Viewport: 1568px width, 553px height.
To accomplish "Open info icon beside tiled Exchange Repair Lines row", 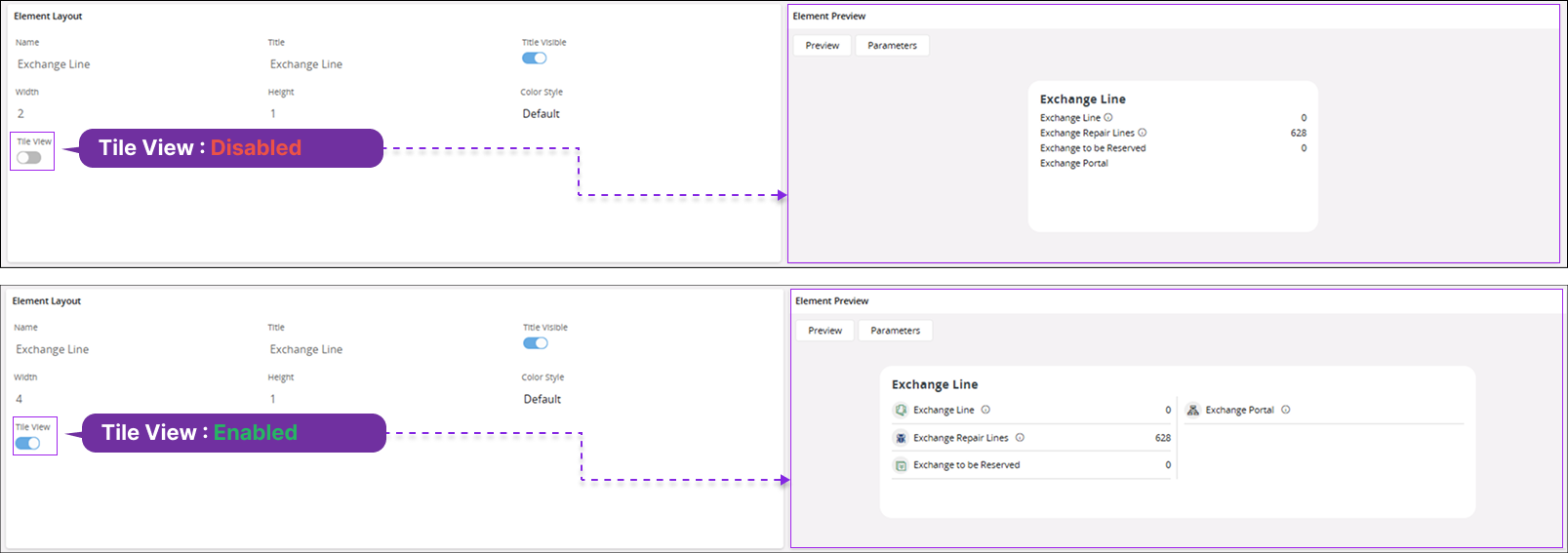I will click(1020, 438).
